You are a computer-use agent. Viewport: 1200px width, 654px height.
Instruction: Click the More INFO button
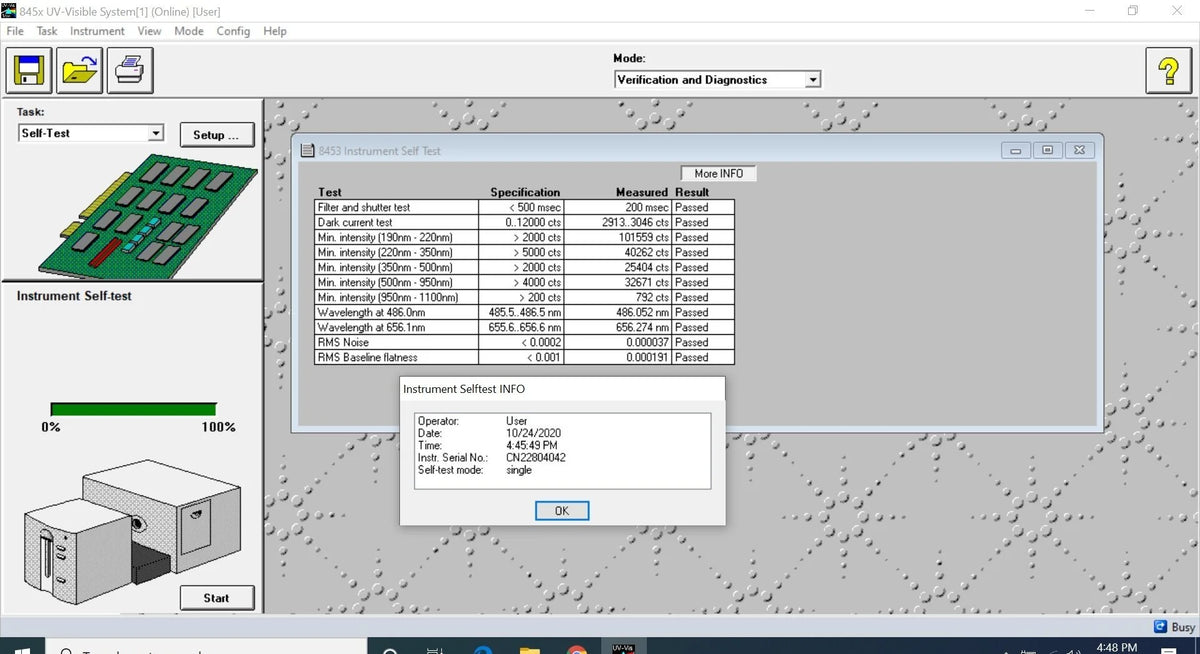click(x=719, y=173)
